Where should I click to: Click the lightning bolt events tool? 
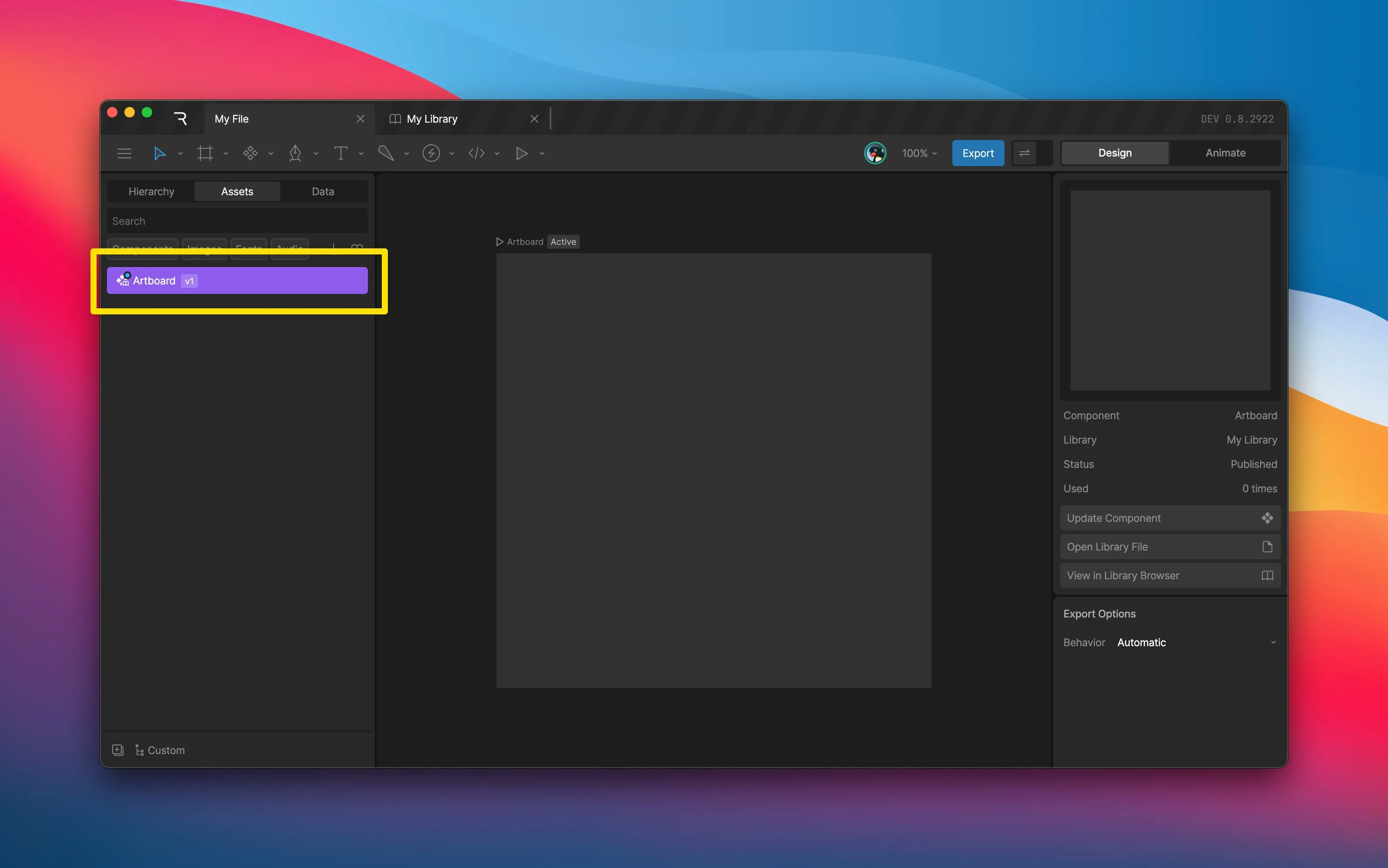click(x=431, y=153)
